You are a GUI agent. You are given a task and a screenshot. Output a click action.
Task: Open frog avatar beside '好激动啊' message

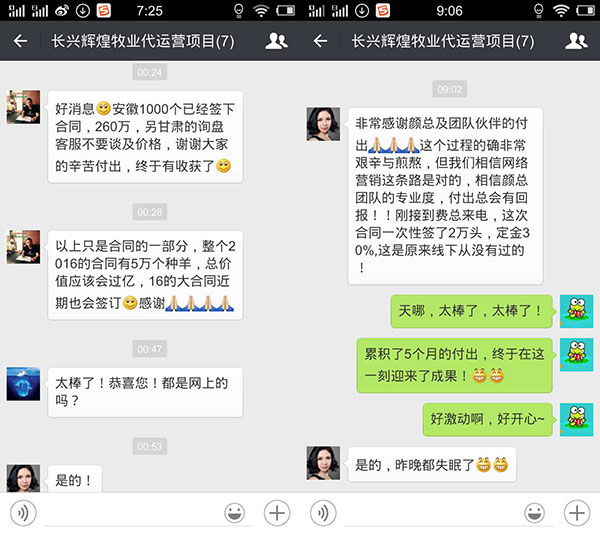click(577, 419)
